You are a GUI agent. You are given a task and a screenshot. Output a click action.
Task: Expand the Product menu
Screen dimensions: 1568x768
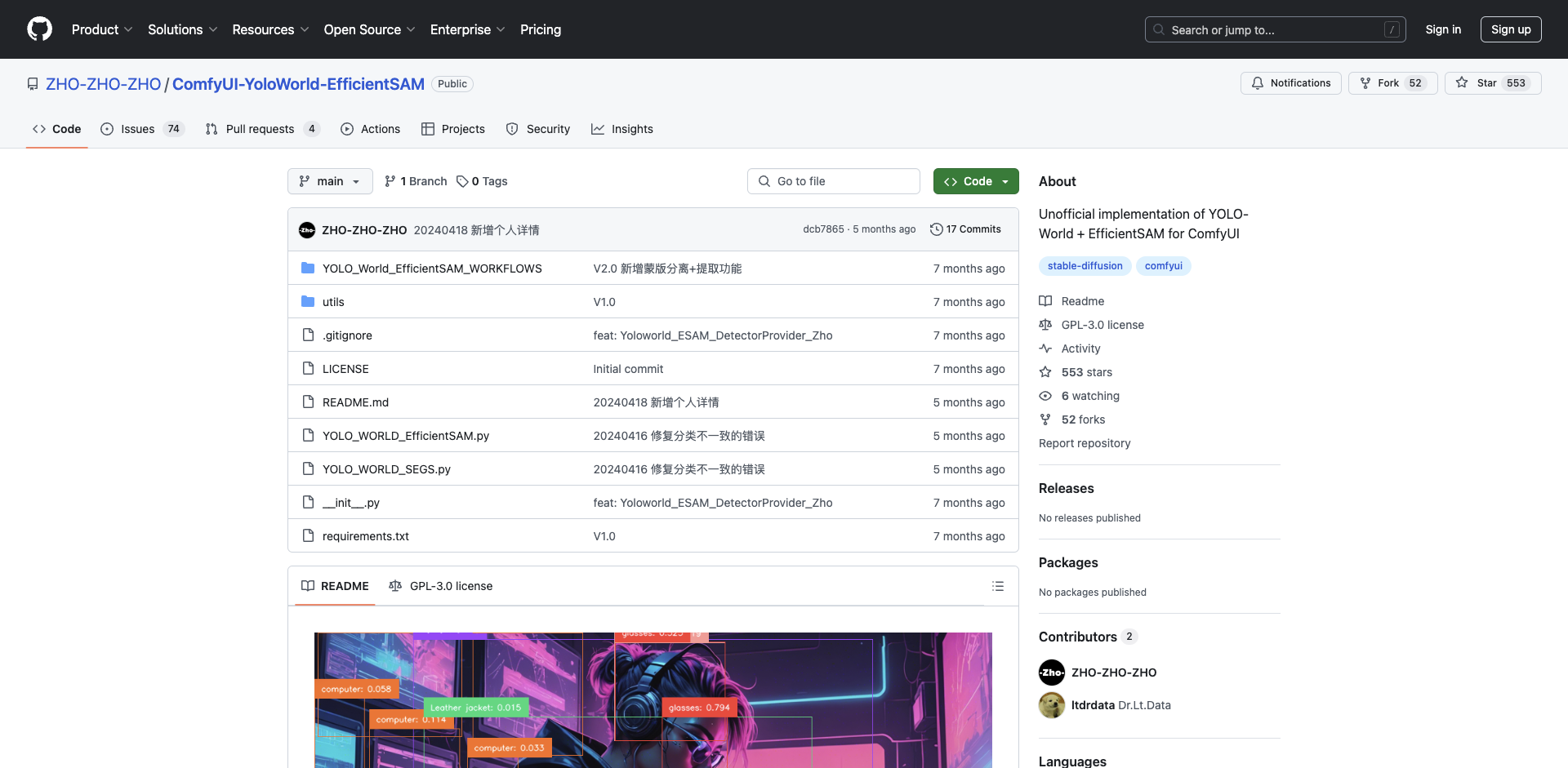click(102, 29)
